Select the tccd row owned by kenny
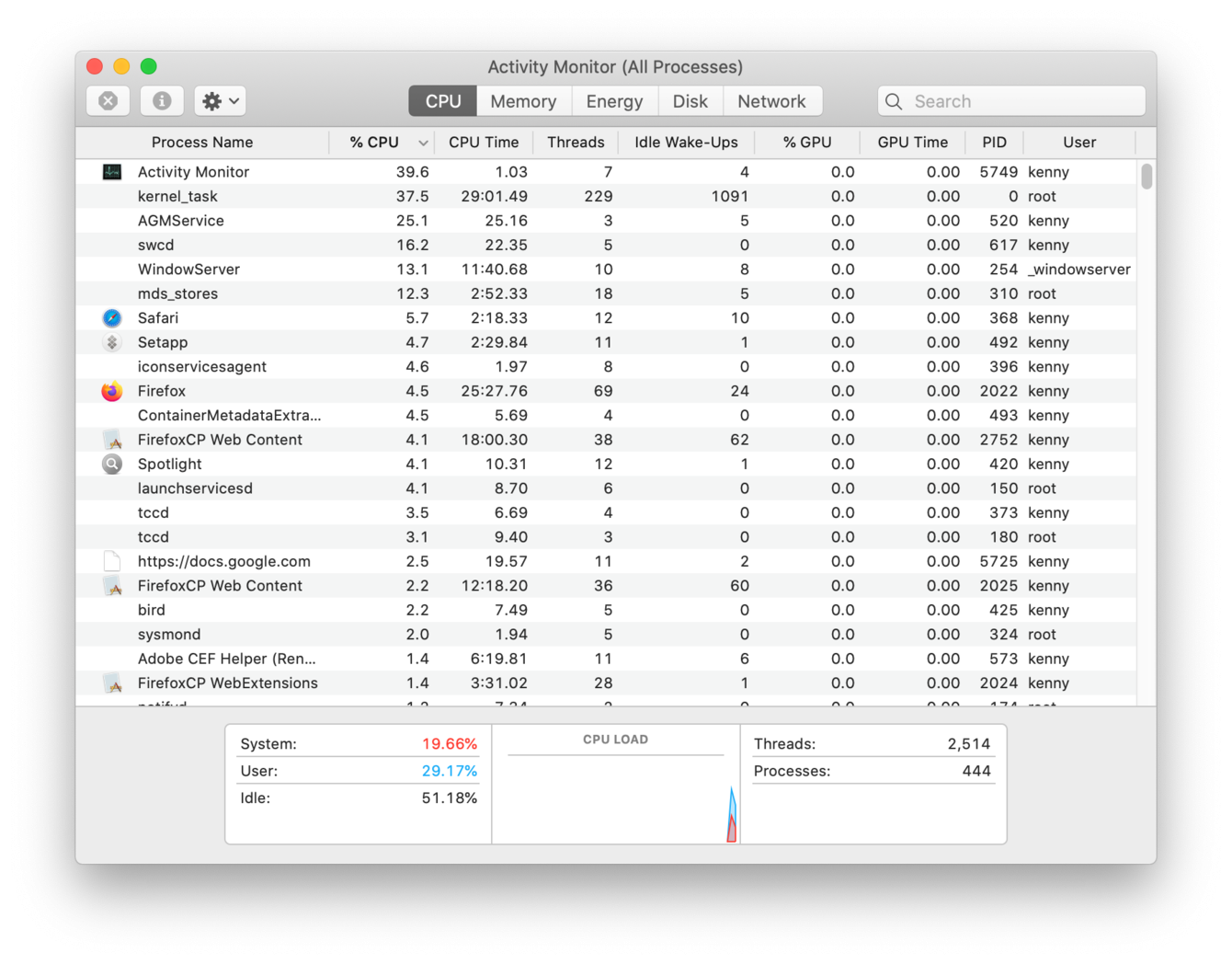 607,512
